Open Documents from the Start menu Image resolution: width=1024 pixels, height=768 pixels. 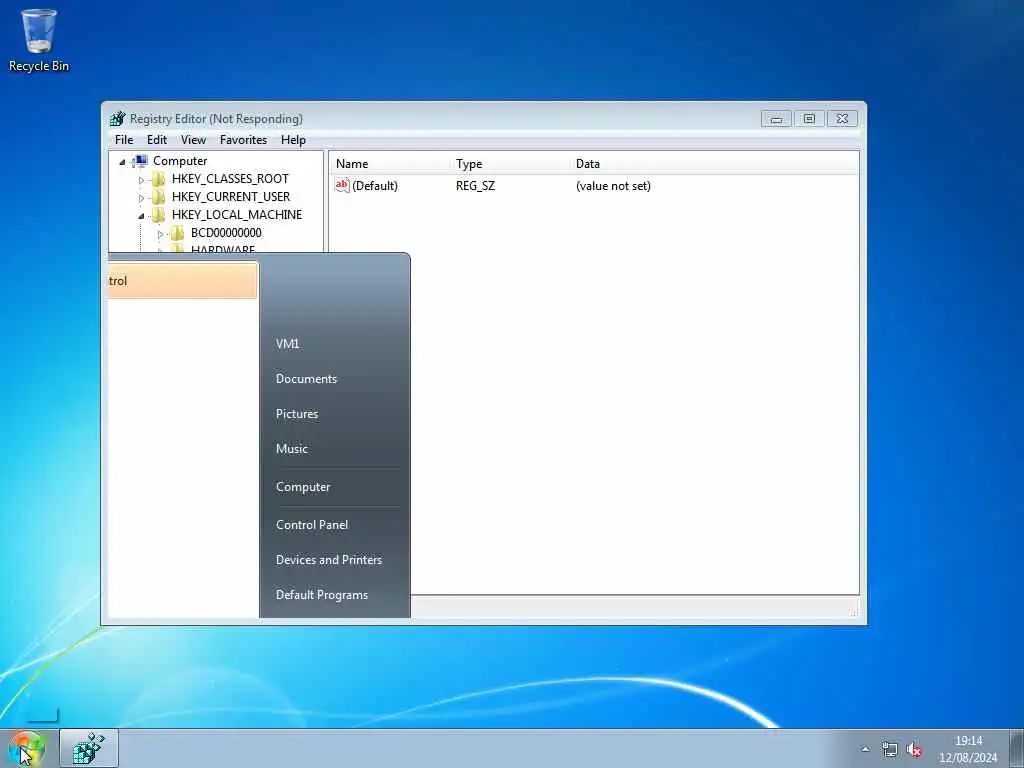[306, 379]
